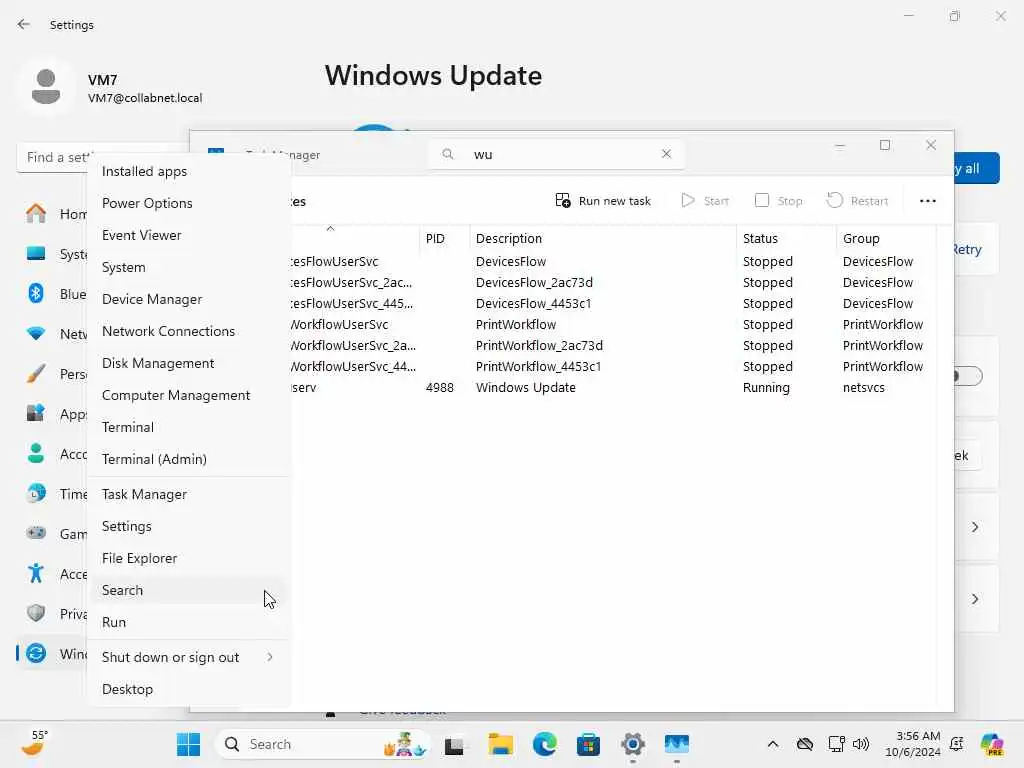
Task: Open Accounts icon in Settings sidebar
Action: pyautogui.click(x=36, y=453)
